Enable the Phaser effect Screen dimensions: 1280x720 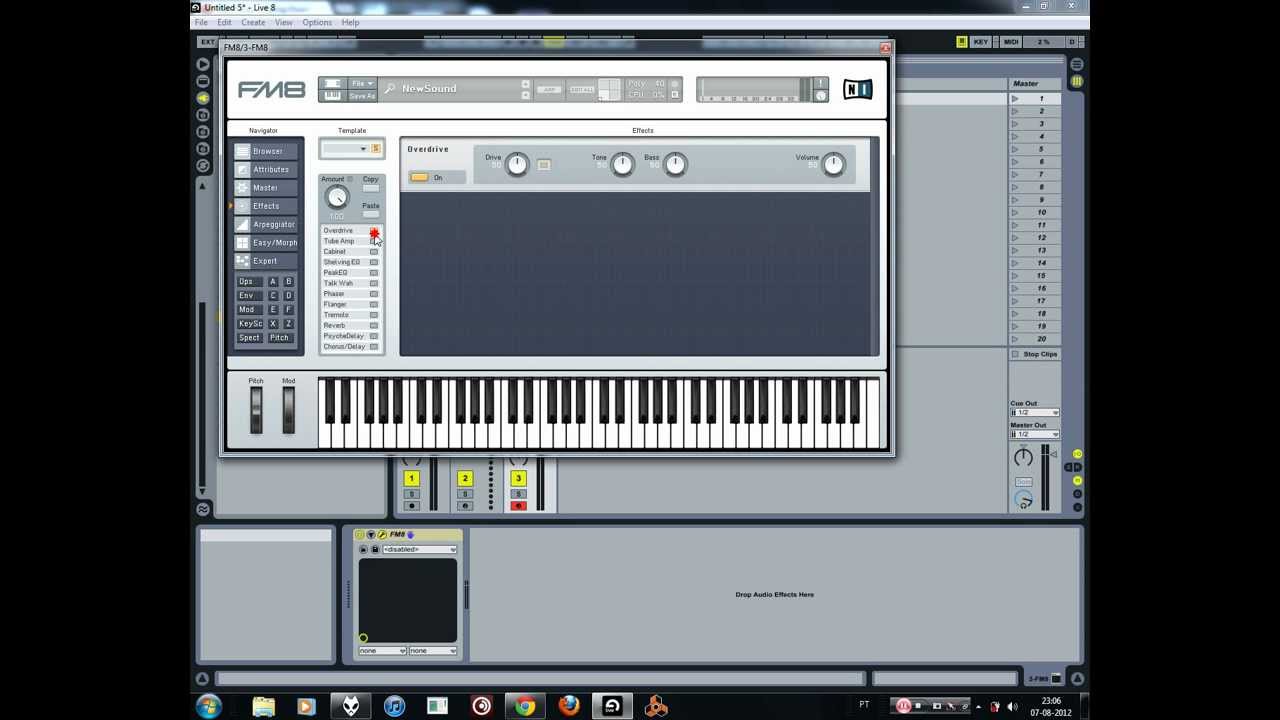(x=374, y=294)
